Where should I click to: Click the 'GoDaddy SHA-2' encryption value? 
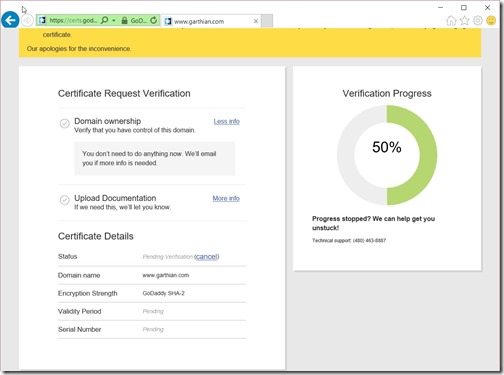coord(163,293)
